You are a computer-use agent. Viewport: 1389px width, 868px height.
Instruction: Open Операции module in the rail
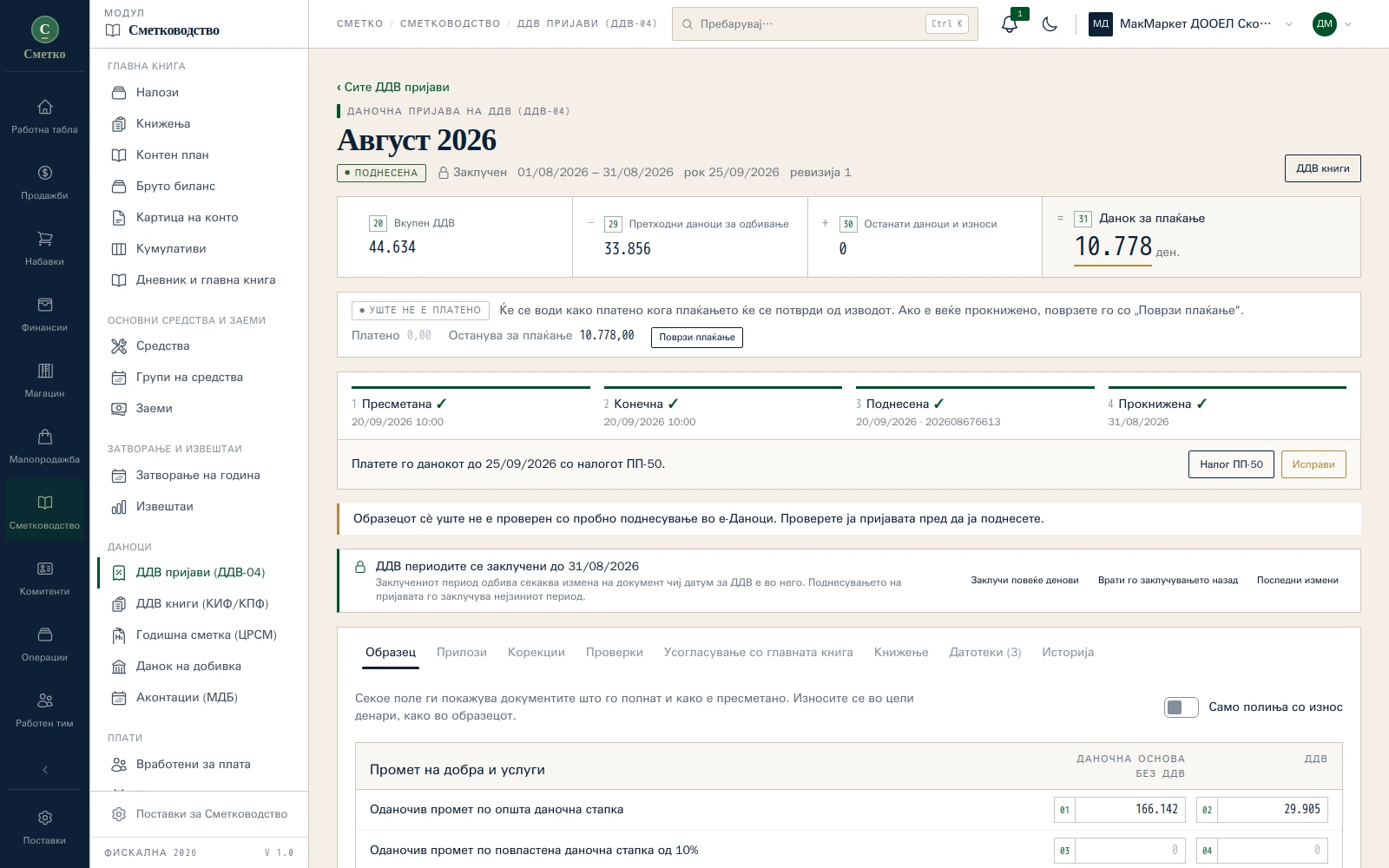point(44,644)
